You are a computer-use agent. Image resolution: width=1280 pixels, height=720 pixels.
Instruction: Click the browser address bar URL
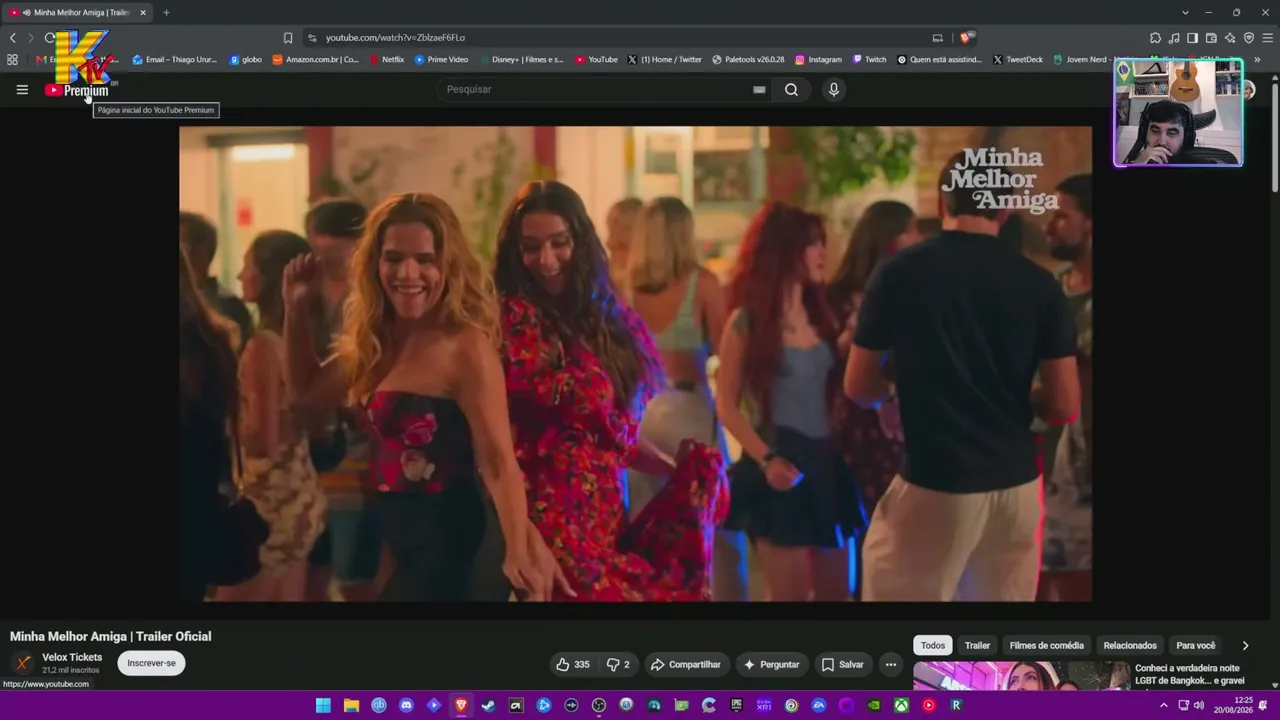pyautogui.click(x=395, y=38)
